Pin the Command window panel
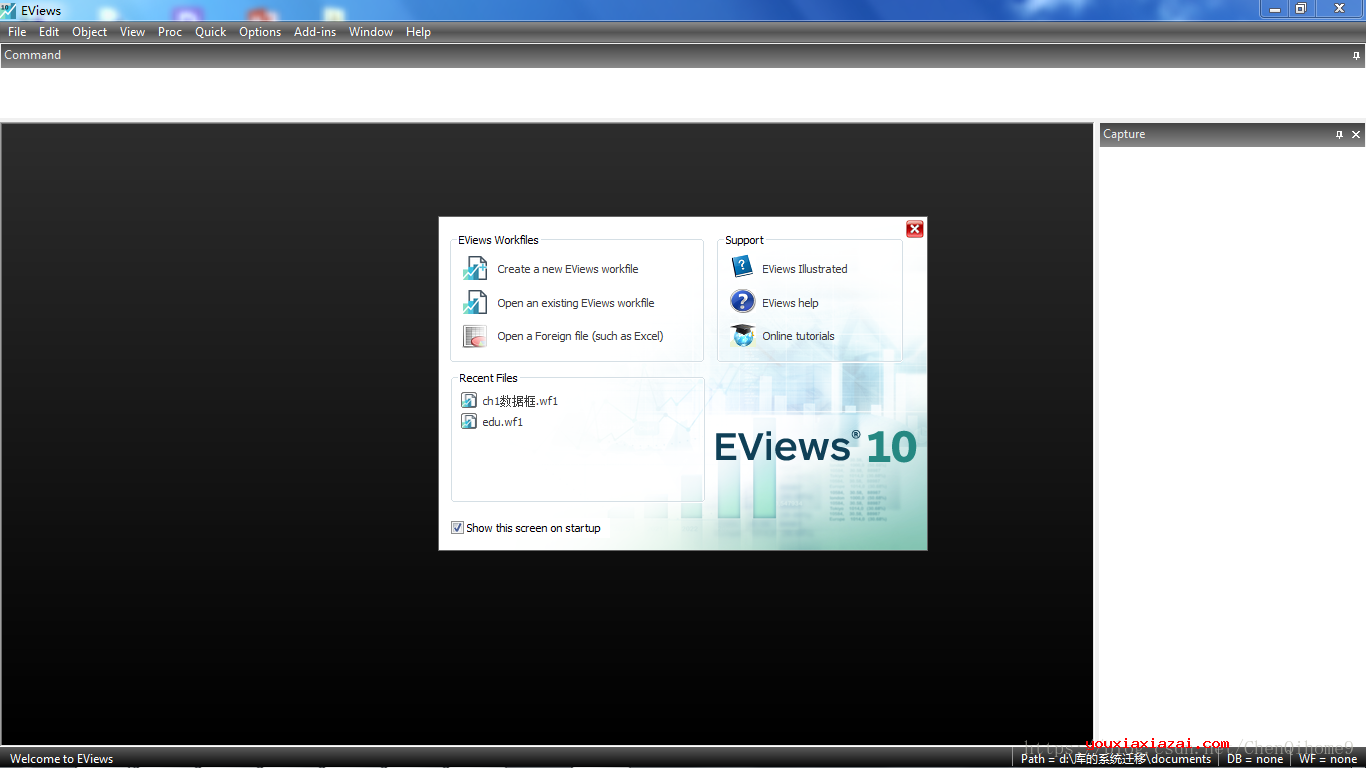Viewport: 1366px width, 768px height. point(1356,56)
